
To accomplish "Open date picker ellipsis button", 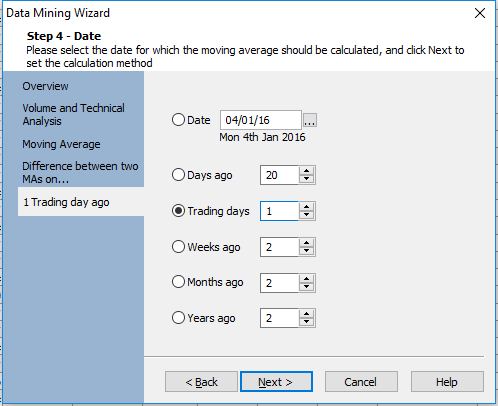I will [x=310, y=120].
